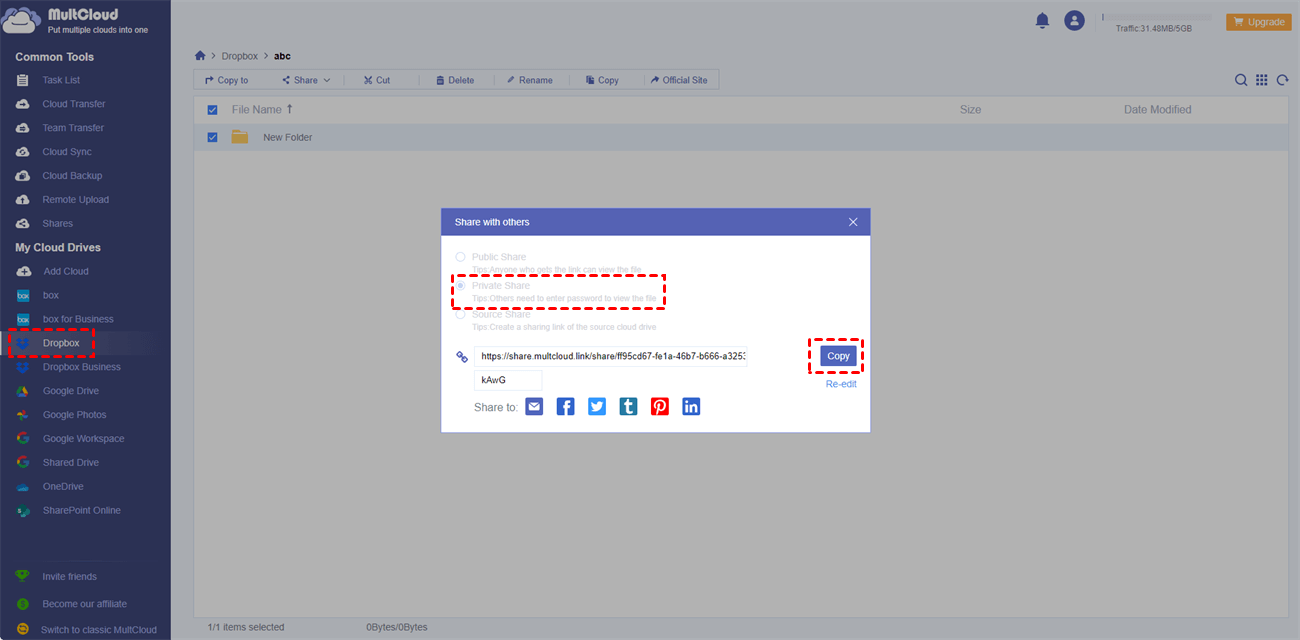Choose the Private Share radio option
This screenshot has height=640, width=1300.
coord(460,286)
